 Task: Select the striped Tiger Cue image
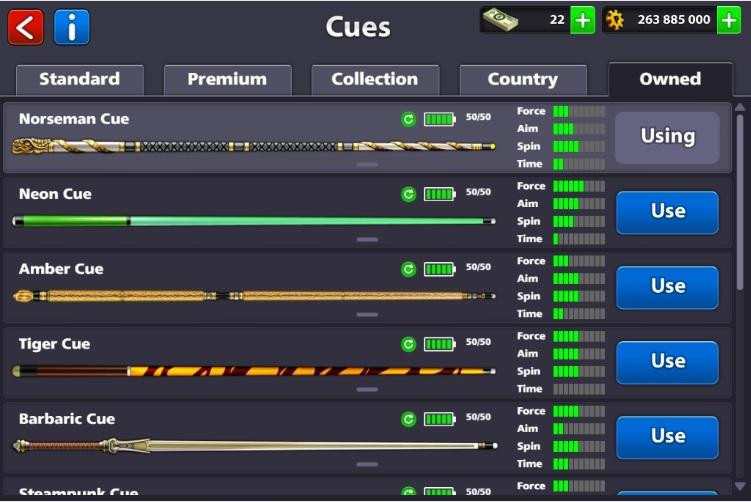(x=254, y=371)
